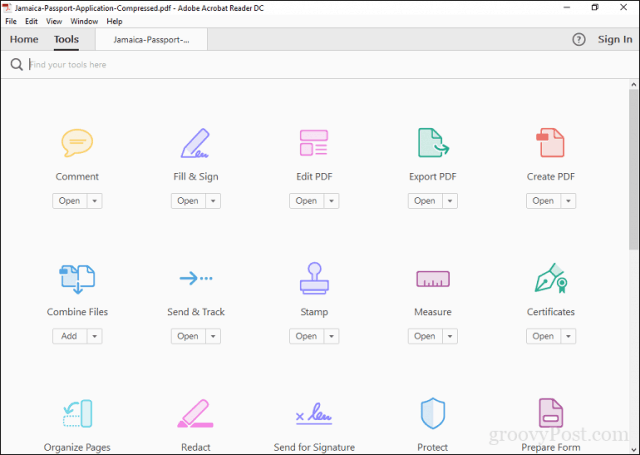
Task: Open the Window menu
Action: pyautogui.click(x=84, y=21)
